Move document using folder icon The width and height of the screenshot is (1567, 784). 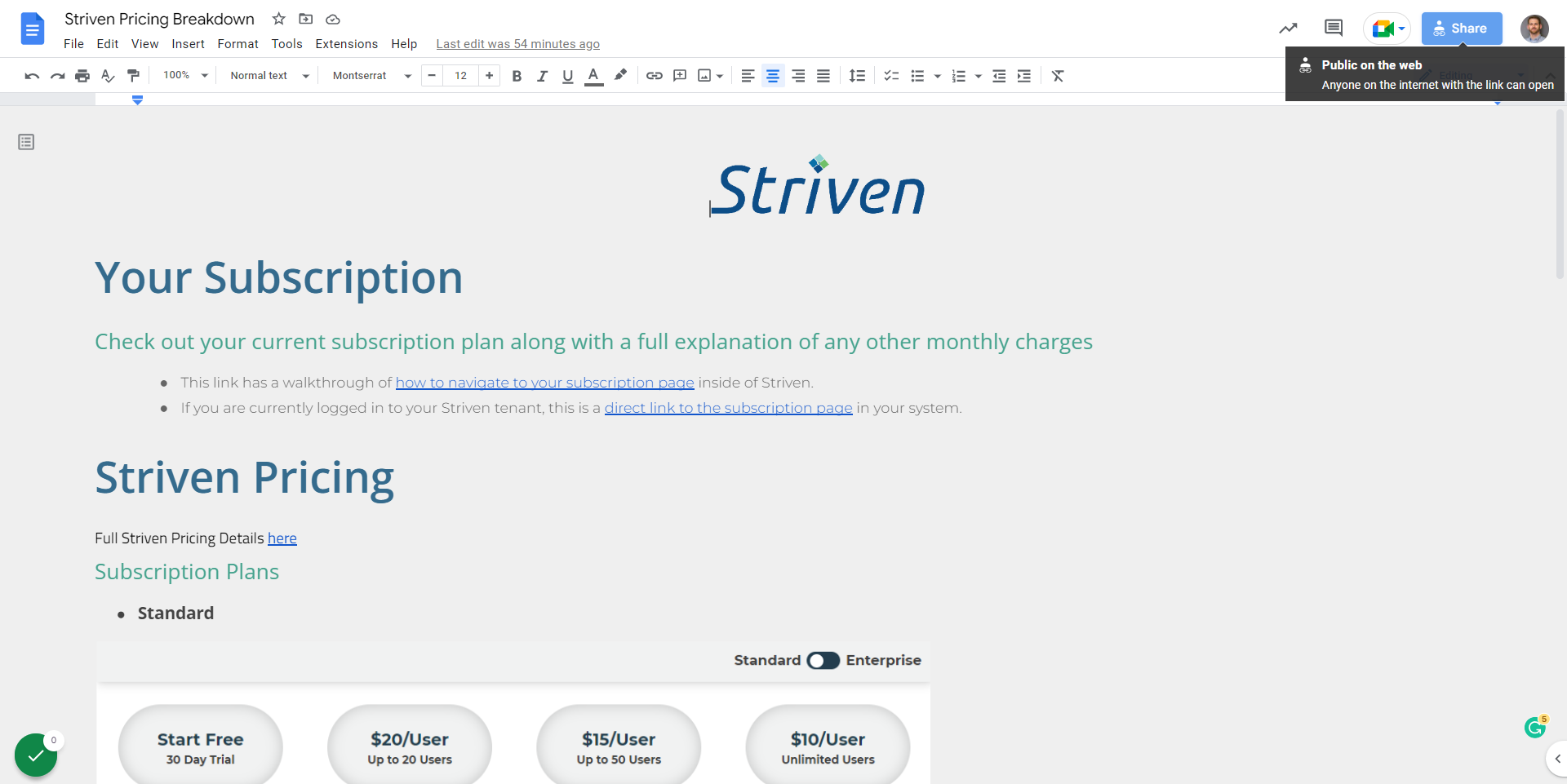pyautogui.click(x=306, y=19)
